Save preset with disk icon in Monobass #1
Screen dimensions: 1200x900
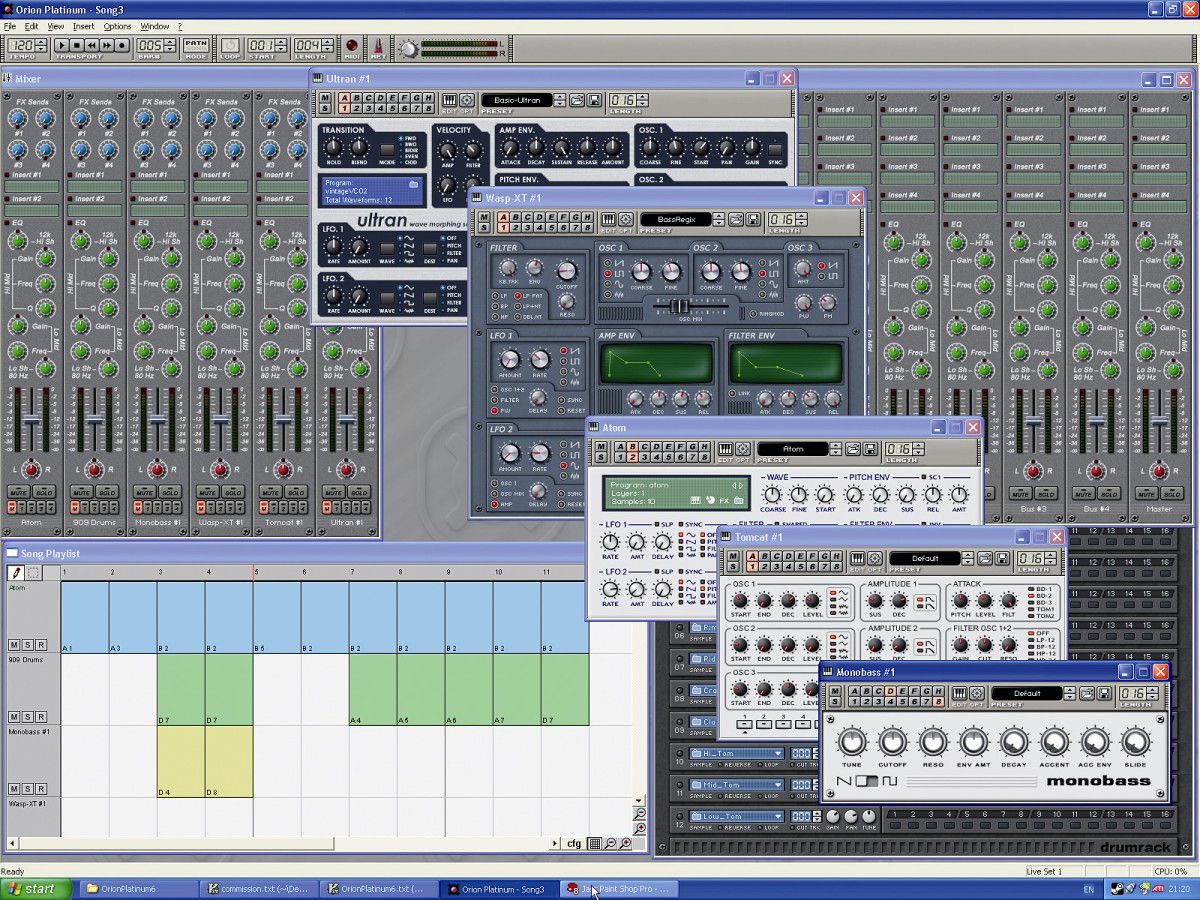[1104, 693]
